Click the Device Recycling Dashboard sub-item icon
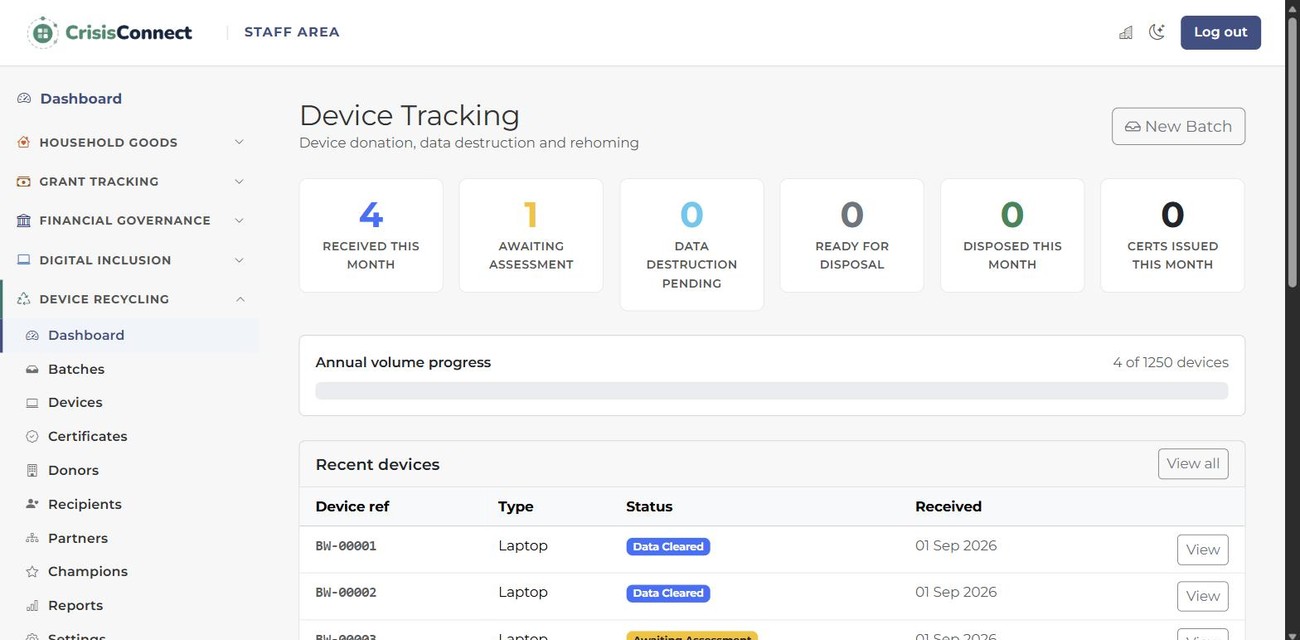Image resolution: width=1300 pixels, height=640 pixels. (32, 335)
